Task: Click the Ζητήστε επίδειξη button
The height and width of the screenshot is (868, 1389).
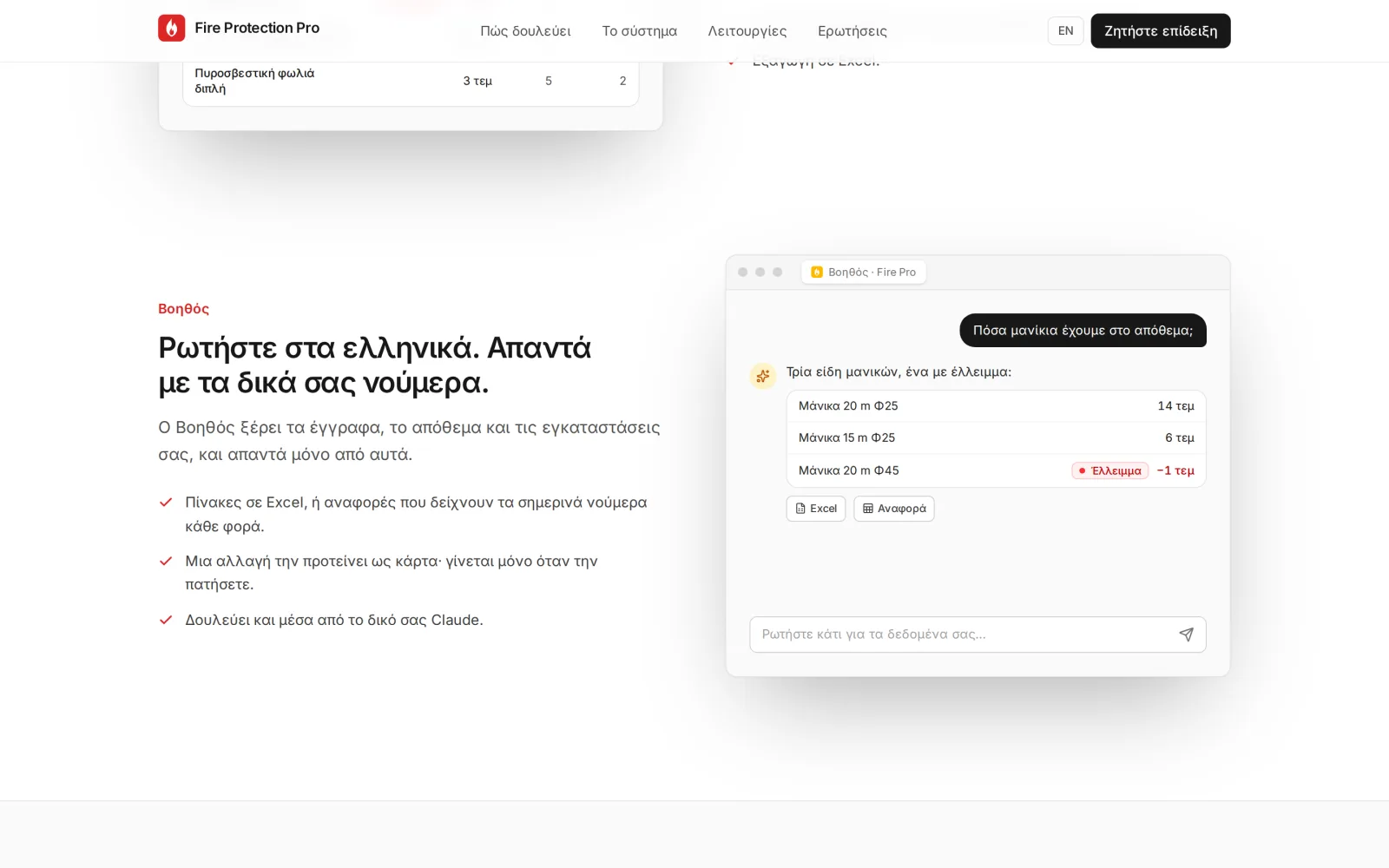Action: point(1161,31)
